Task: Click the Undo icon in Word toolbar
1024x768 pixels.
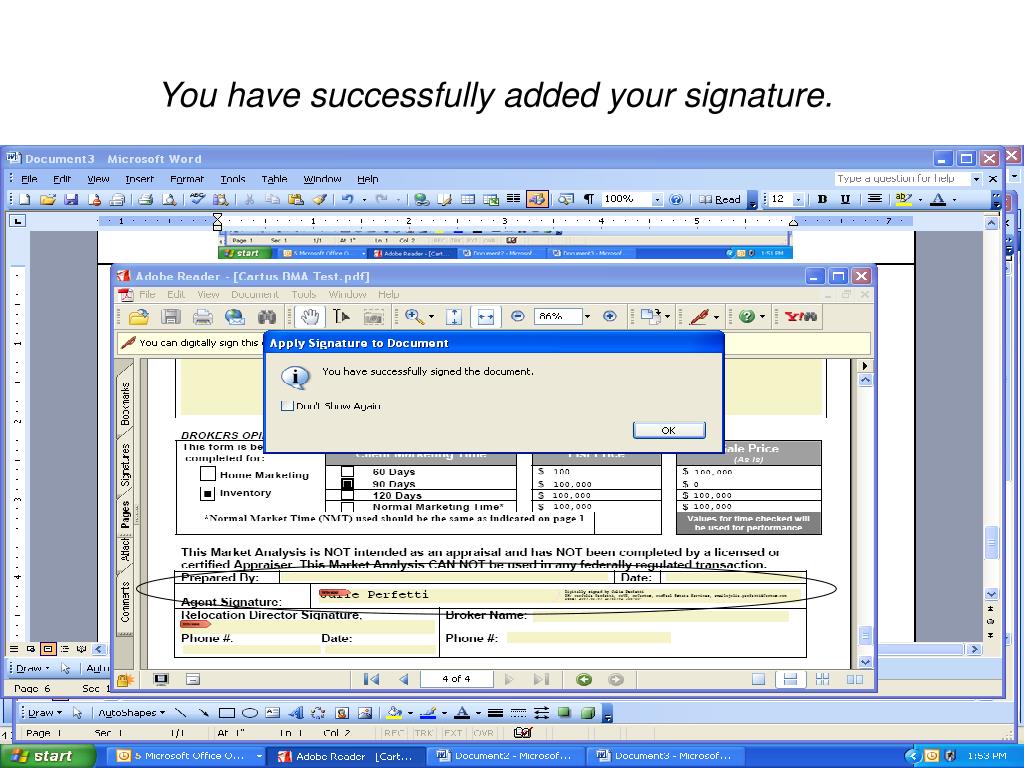Action: click(x=347, y=199)
